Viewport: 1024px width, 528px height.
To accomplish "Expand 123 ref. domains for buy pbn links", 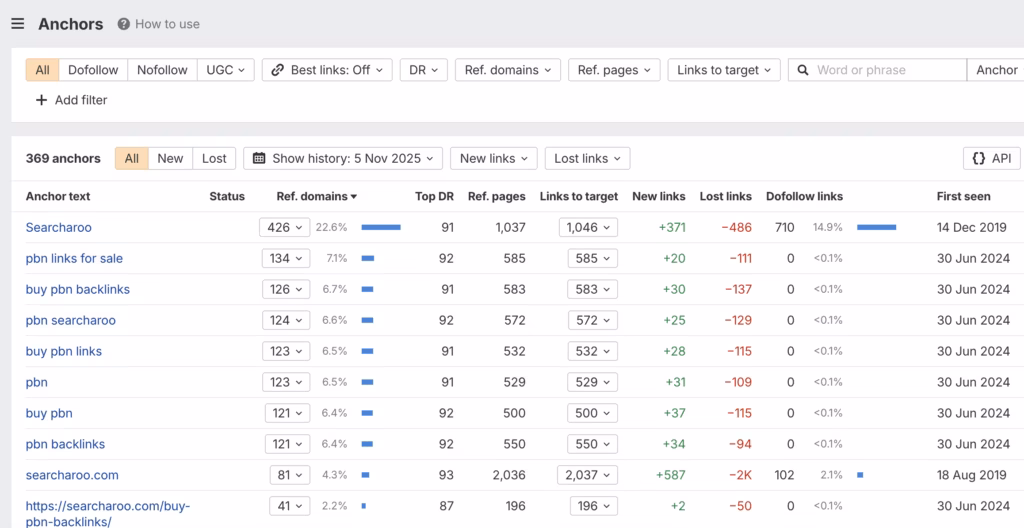I will pyautogui.click(x=286, y=351).
